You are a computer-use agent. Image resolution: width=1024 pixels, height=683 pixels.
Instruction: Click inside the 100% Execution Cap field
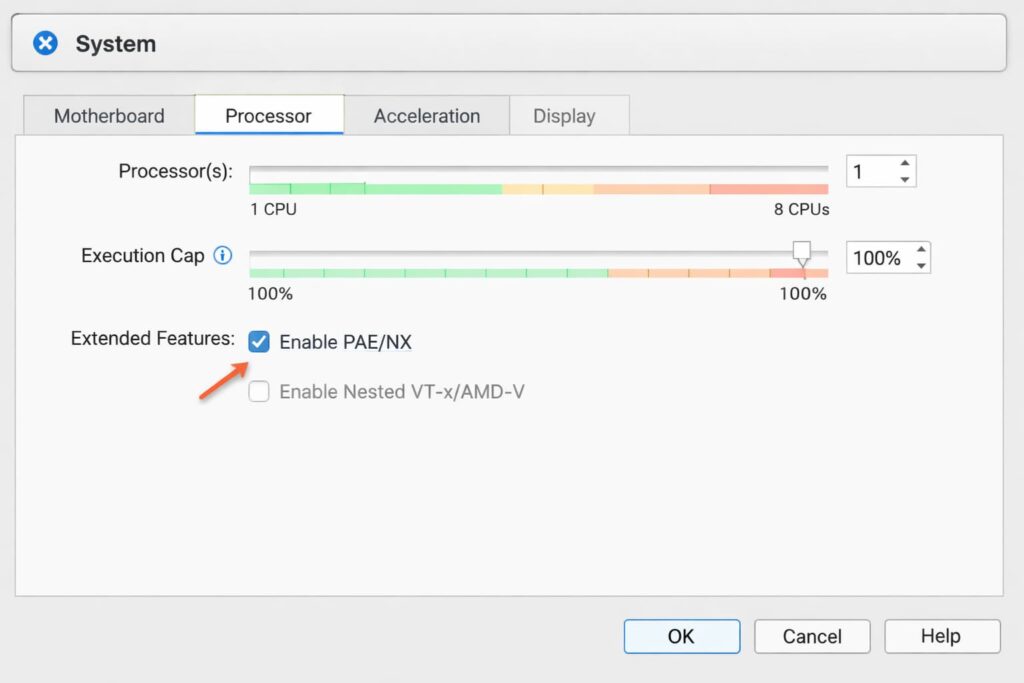tap(878, 257)
